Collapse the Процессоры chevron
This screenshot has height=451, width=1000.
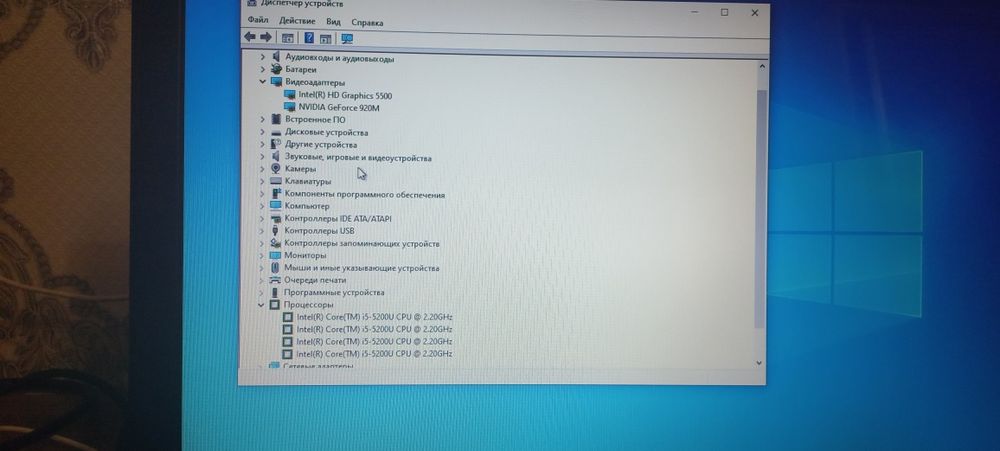tap(261, 305)
